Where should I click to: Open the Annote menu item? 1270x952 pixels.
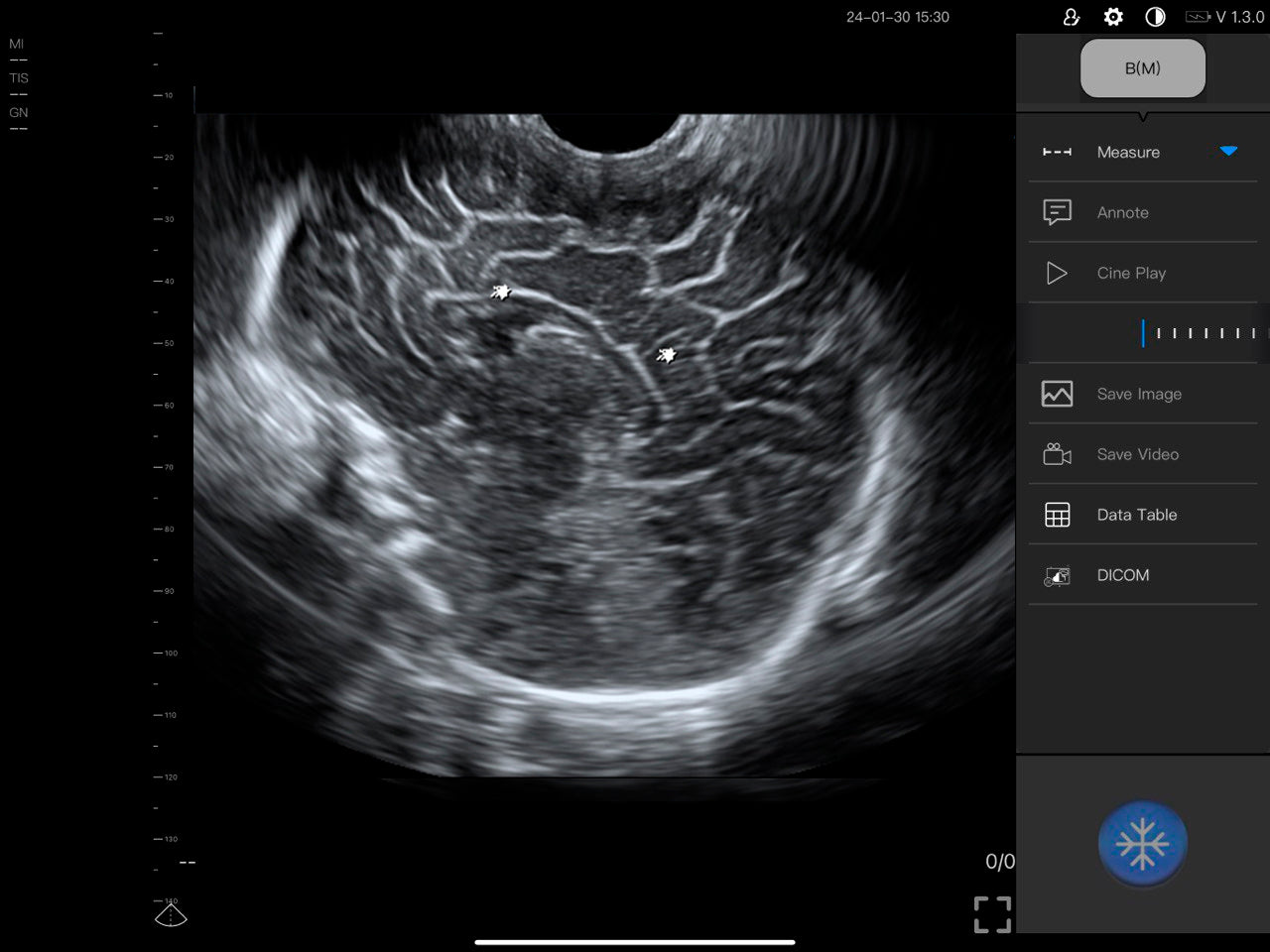click(1122, 212)
